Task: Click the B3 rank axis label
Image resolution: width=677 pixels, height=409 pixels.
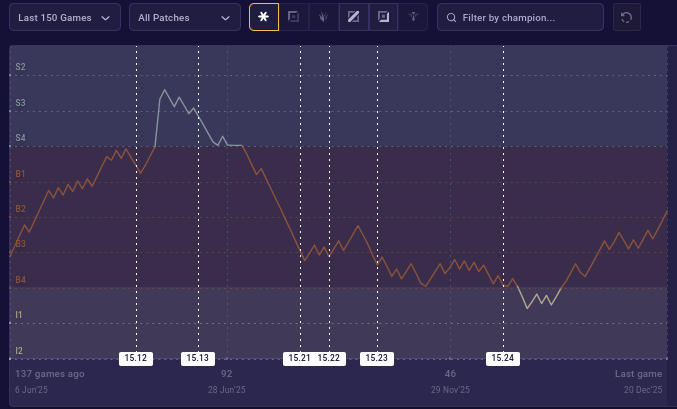Action: coord(20,244)
